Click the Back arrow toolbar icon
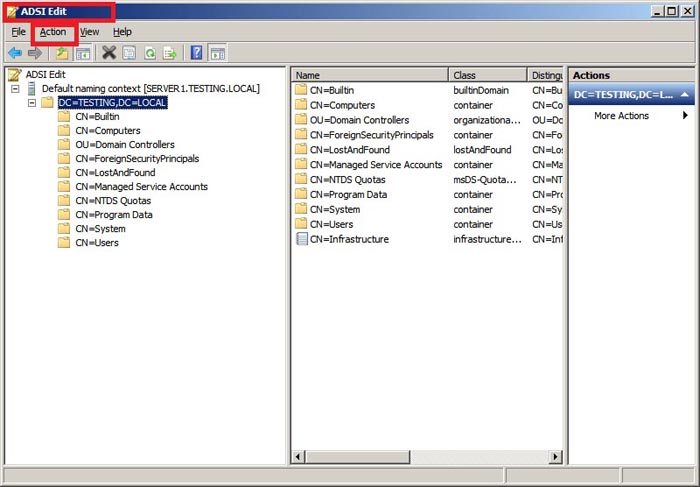700x487 pixels. tap(15, 54)
